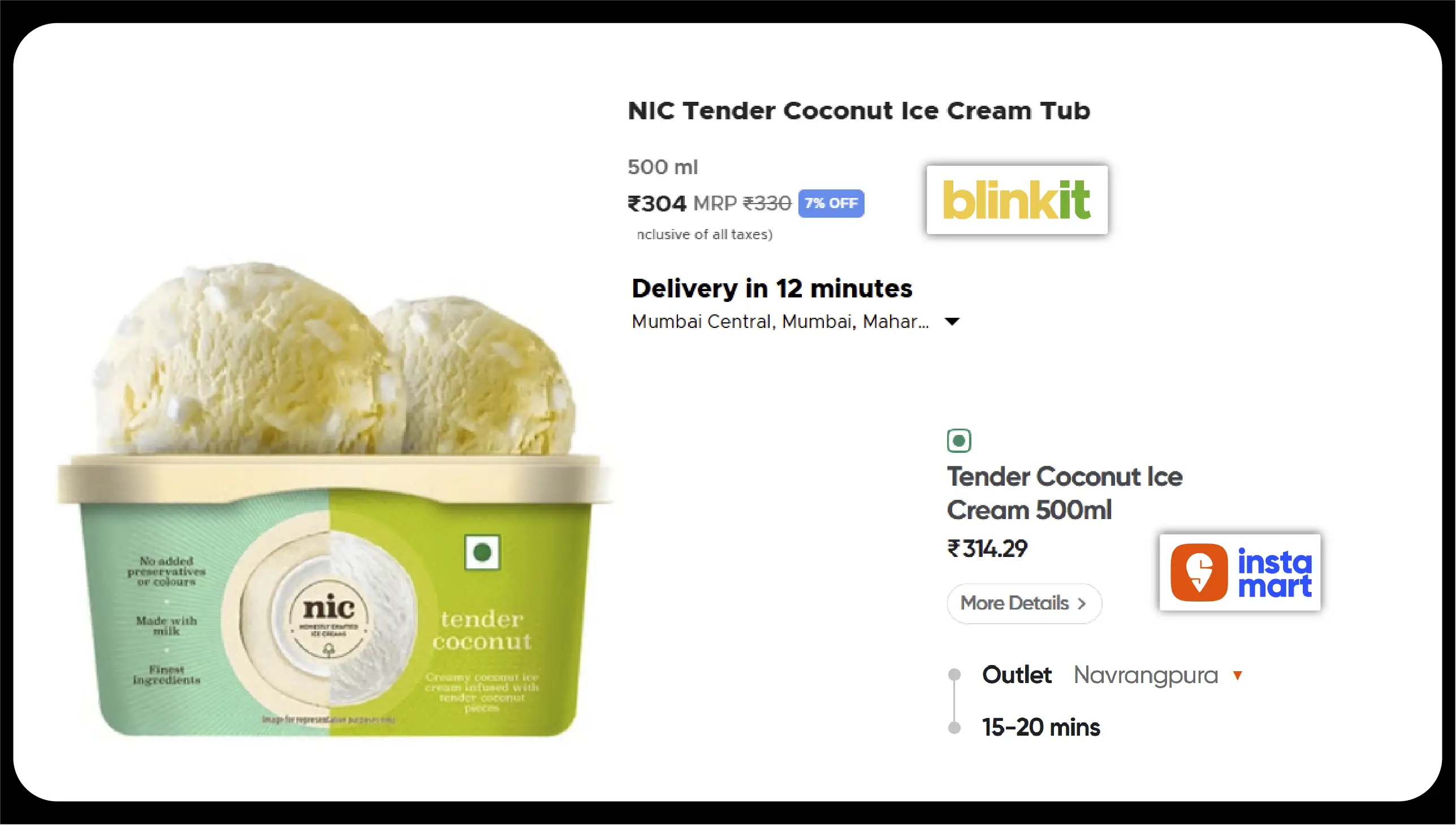
Task: Click the ₹314.29 Instamart price
Action: click(987, 548)
